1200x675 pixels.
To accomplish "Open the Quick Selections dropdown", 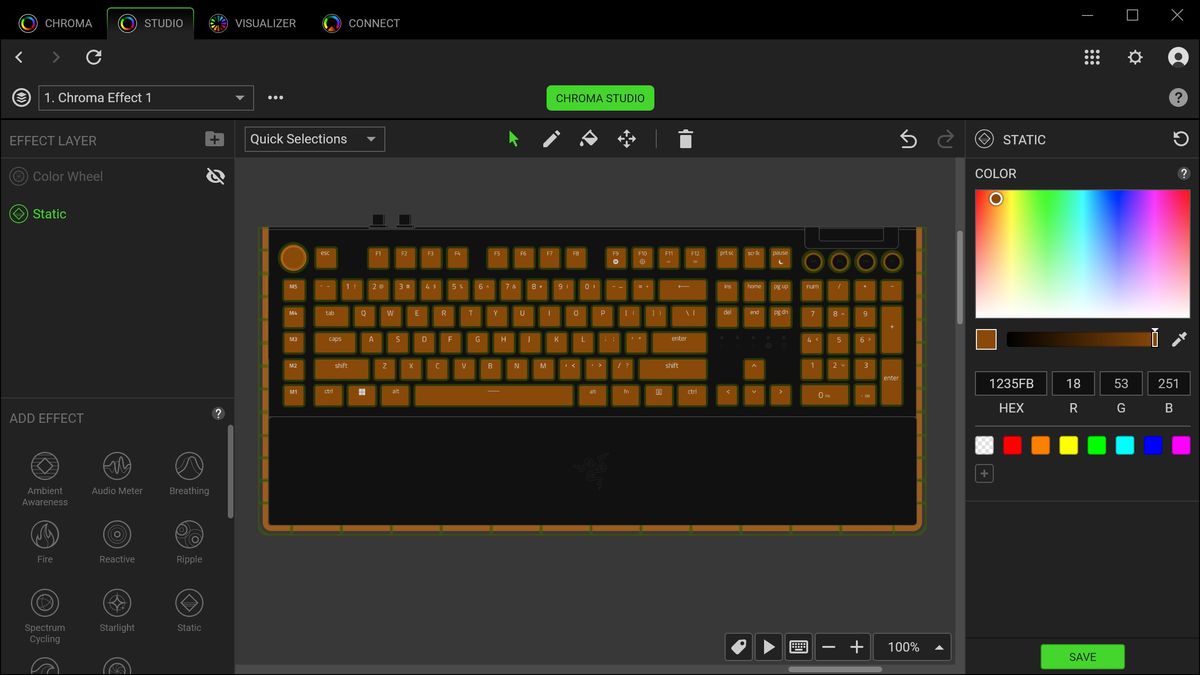I will (x=313, y=139).
